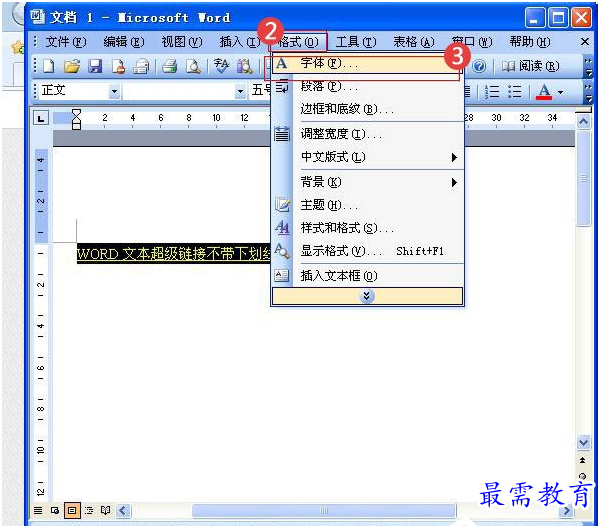601x526 pixels.
Task: Choose 样式和格式(S)... menu entry
Action: [x=367, y=228]
